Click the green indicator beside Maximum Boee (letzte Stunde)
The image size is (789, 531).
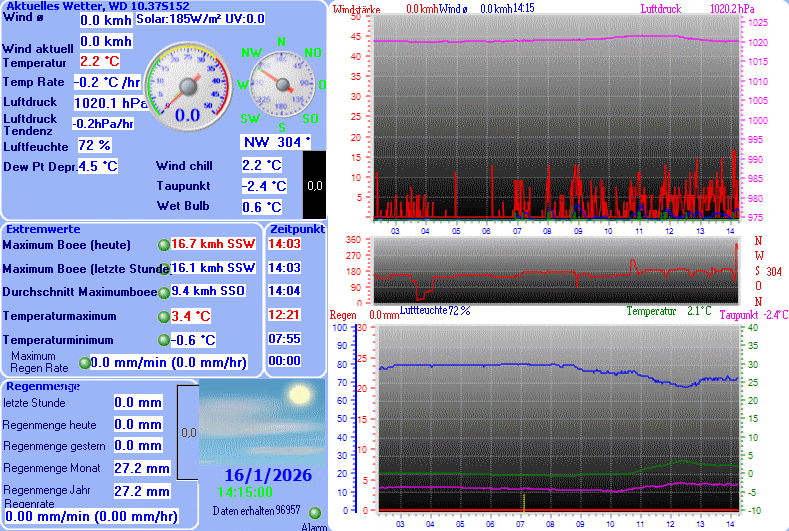(164, 269)
